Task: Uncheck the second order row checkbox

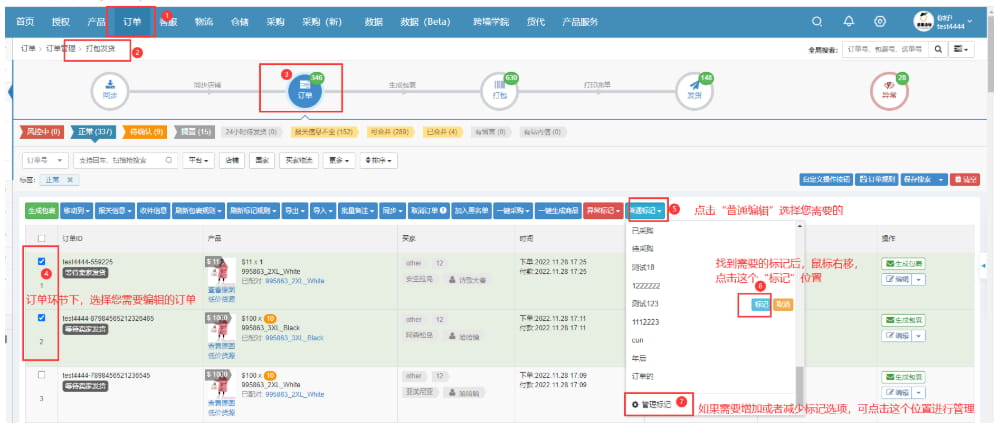Action: (x=41, y=318)
